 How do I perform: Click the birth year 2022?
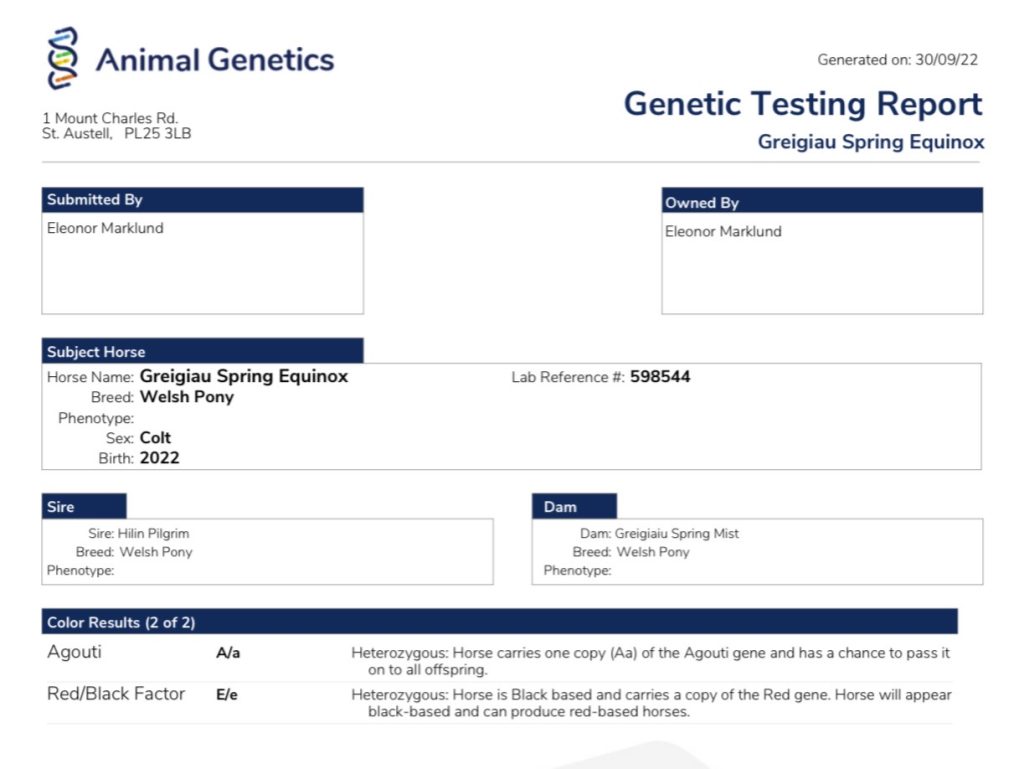tap(160, 458)
